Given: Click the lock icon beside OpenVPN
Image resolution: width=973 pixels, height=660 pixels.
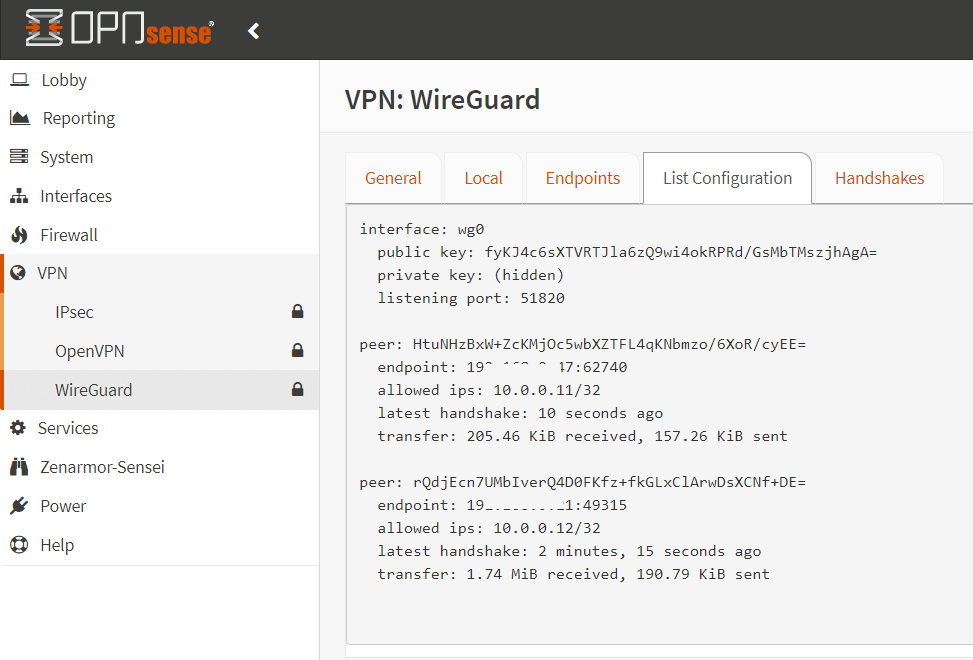Looking at the screenshot, I should [x=297, y=351].
